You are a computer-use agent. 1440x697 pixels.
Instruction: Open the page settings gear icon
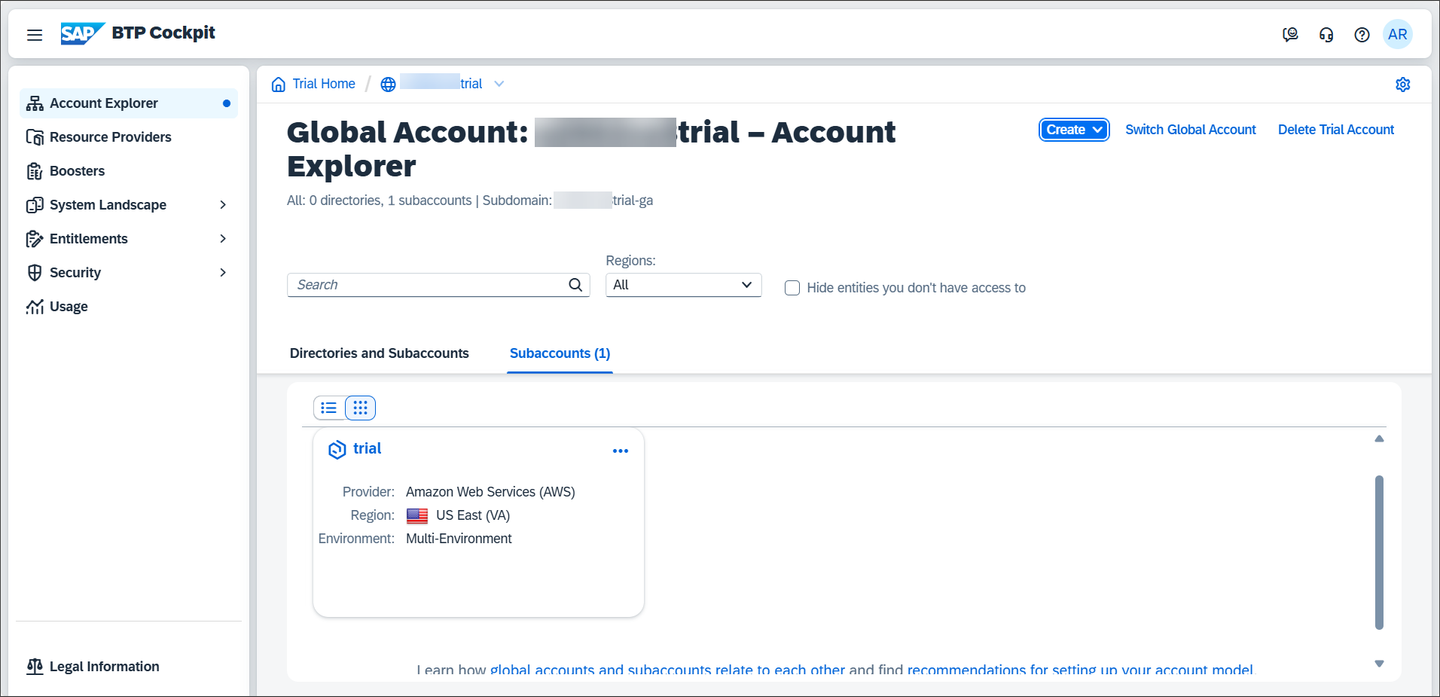[x=1403, y=84]
